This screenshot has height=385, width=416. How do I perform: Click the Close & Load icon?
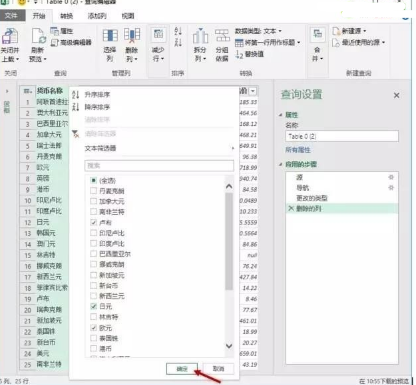pos(10,36)
